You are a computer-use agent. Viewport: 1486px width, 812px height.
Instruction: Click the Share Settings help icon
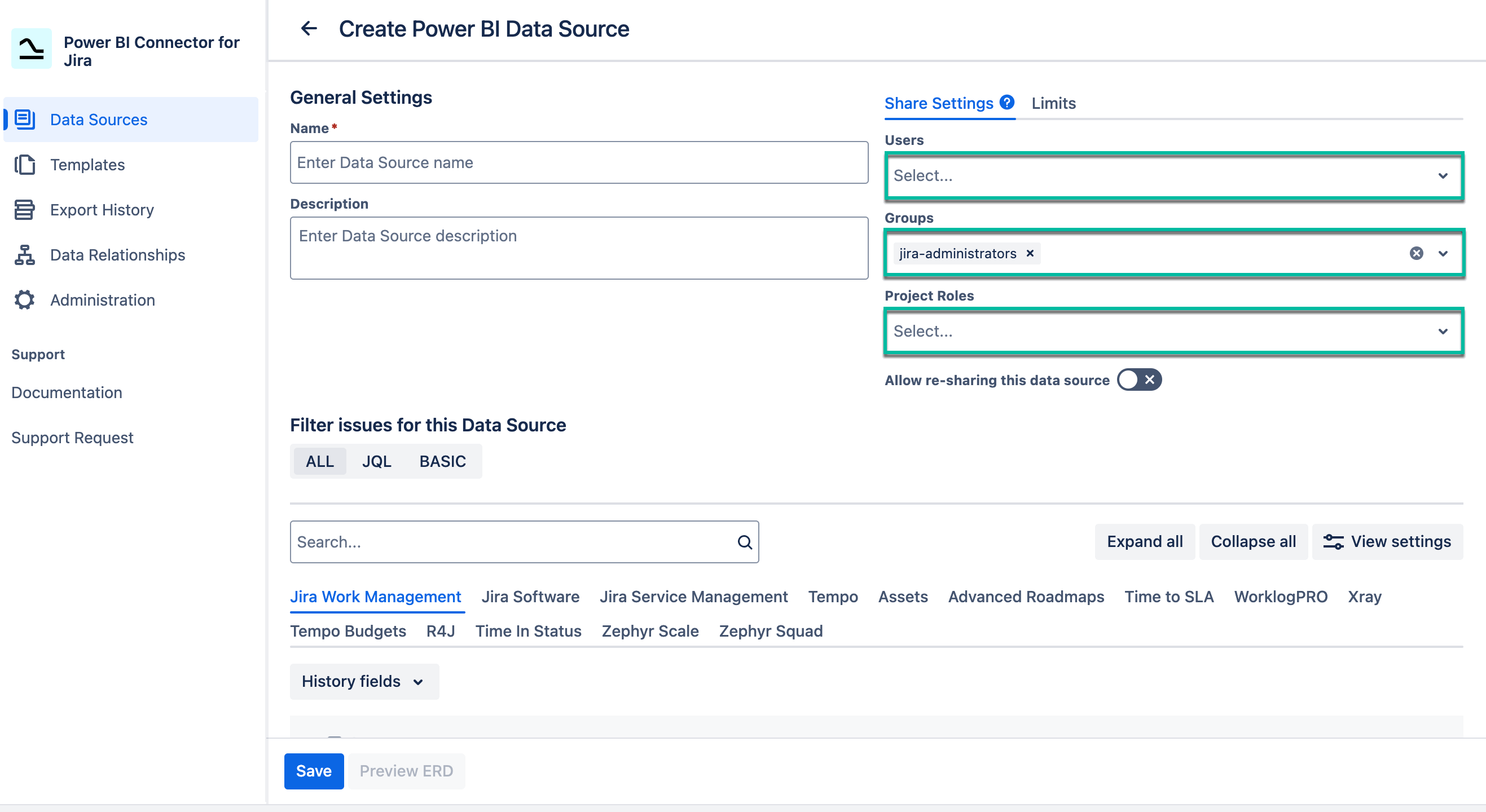[1007, 102]
